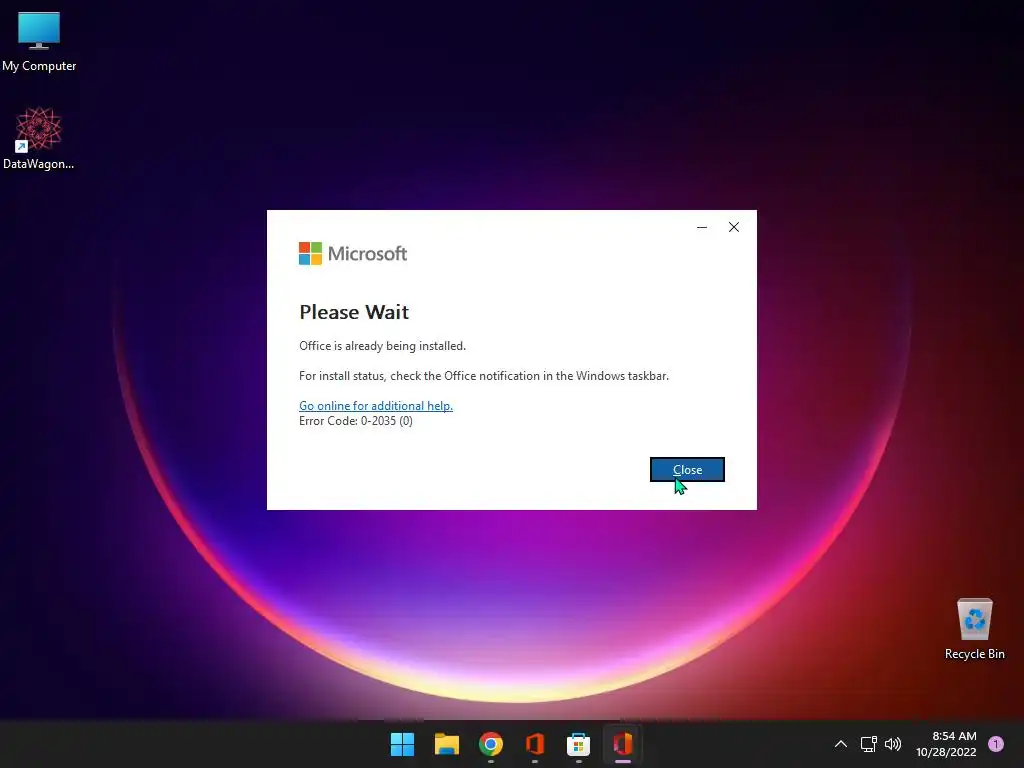Click the Close button in the dialog
This screenshot has height=768, width=1024.
687,470
